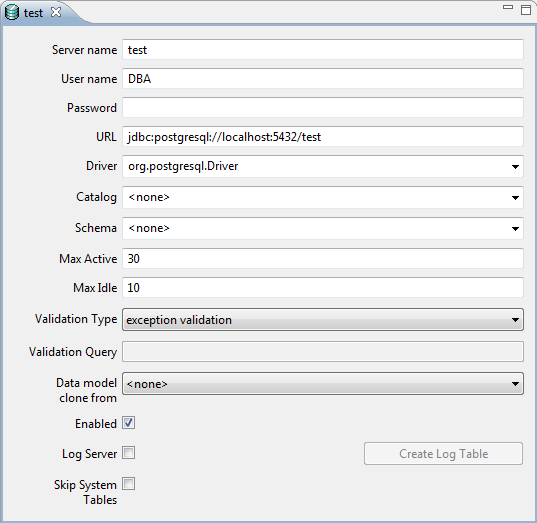
Task: Maximize the editor panel
Action: 526,10
